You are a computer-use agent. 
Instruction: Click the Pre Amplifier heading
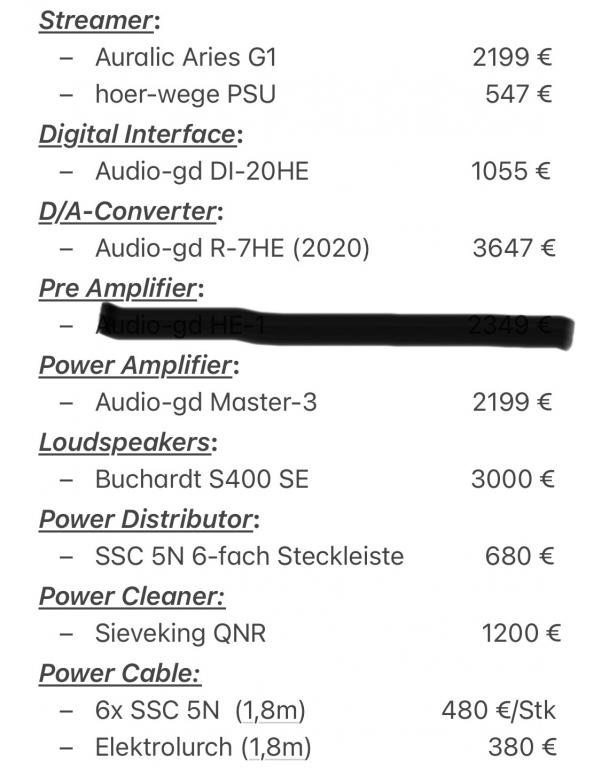[120, 288]
